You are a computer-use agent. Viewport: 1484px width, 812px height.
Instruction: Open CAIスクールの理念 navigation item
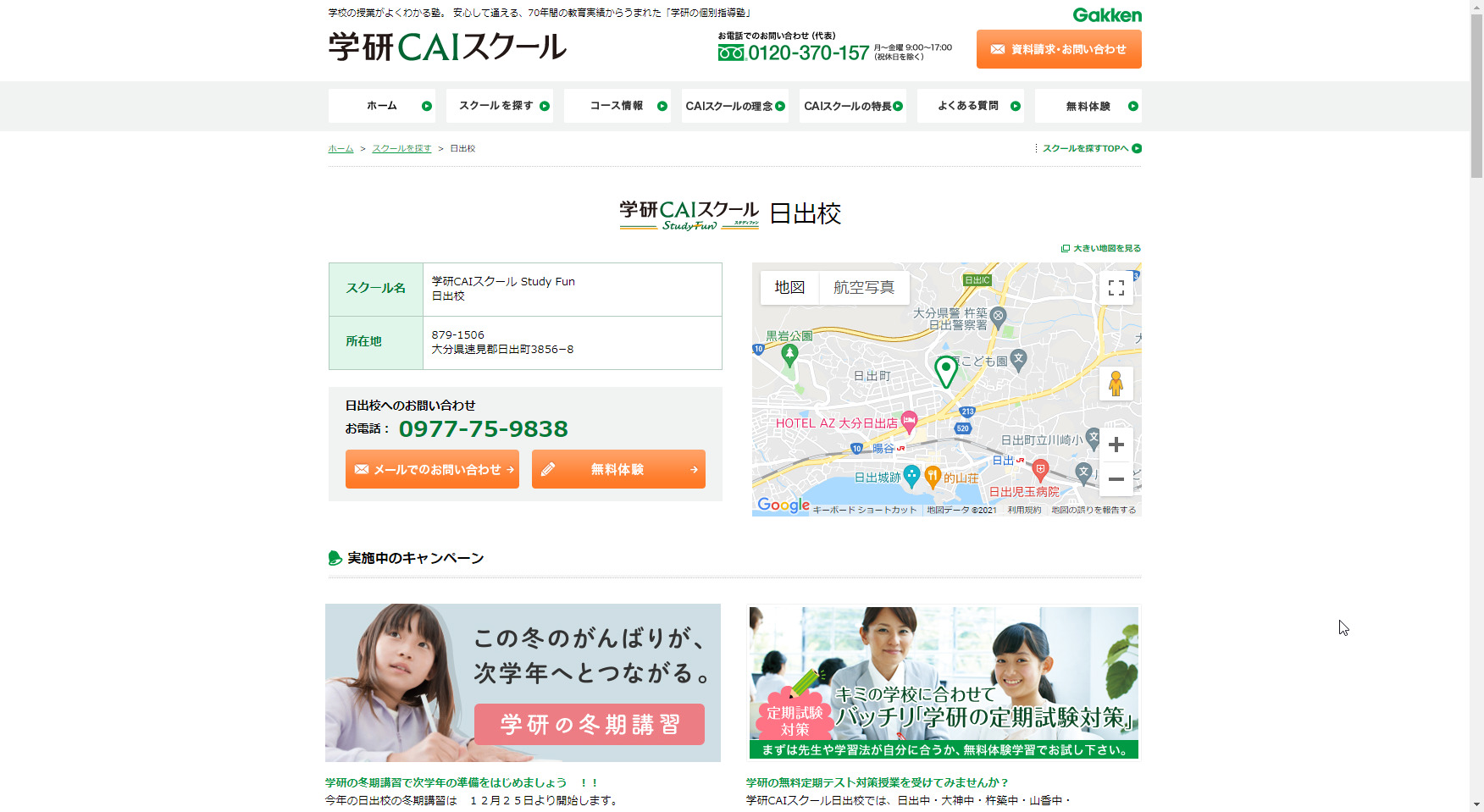[735, 106]
